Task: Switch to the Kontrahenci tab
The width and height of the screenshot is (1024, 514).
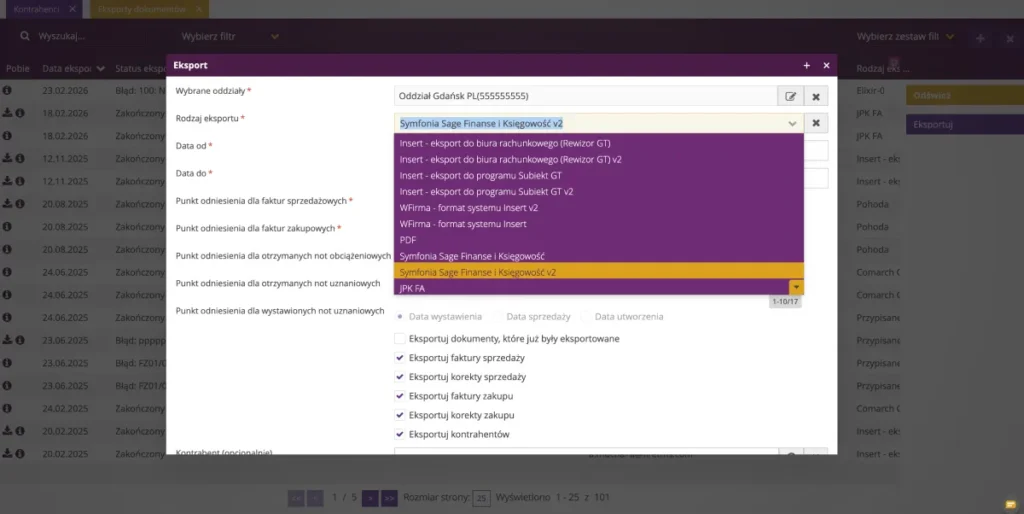Action: [x=35, y=9]
